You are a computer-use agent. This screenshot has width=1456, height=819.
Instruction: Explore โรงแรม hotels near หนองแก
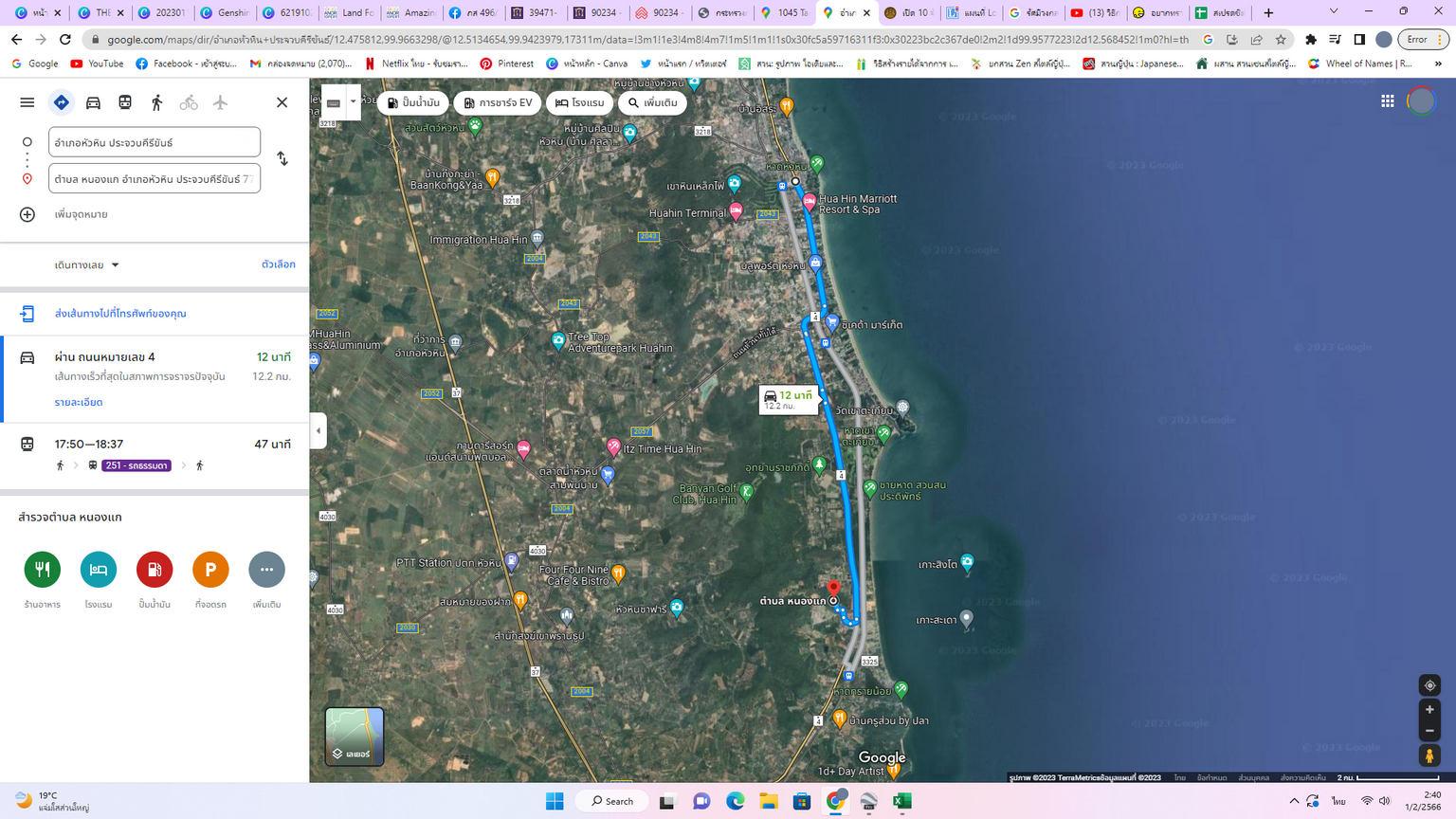pyautogui.click(x=99, y=570)
